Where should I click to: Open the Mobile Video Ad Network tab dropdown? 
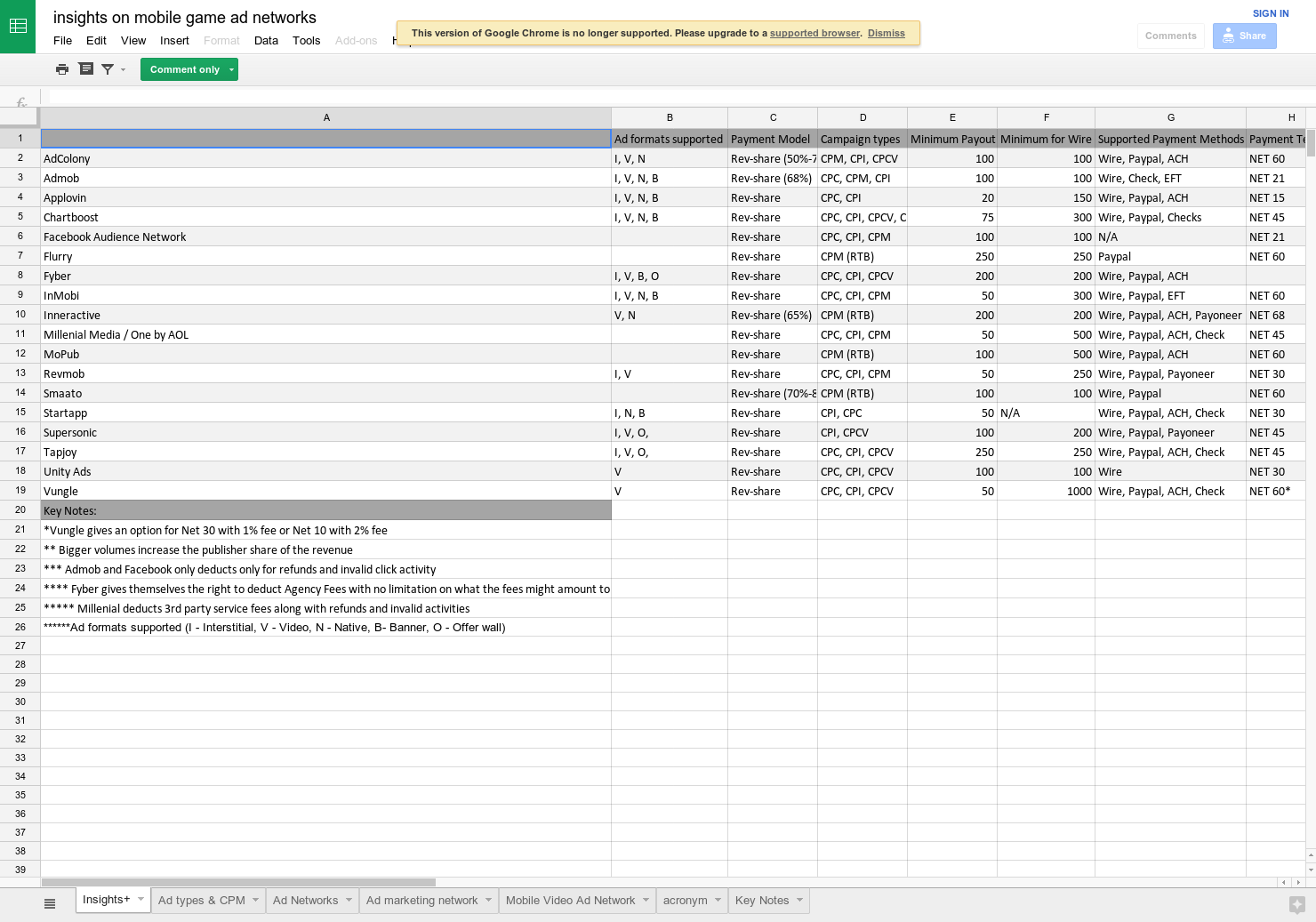coord(645,900)
